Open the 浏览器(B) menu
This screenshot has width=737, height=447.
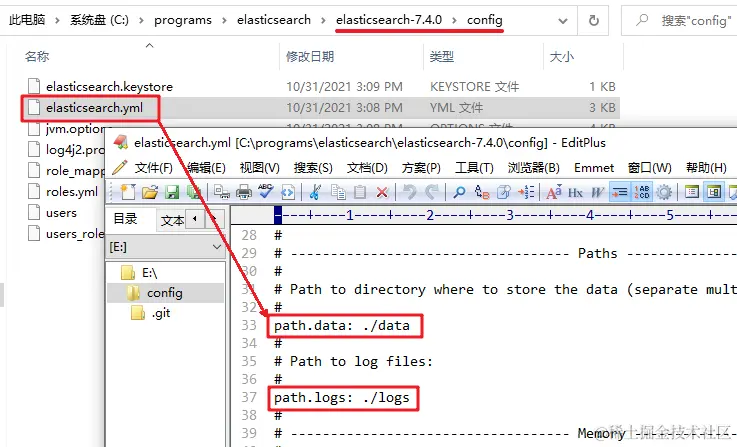coord(533,168)
